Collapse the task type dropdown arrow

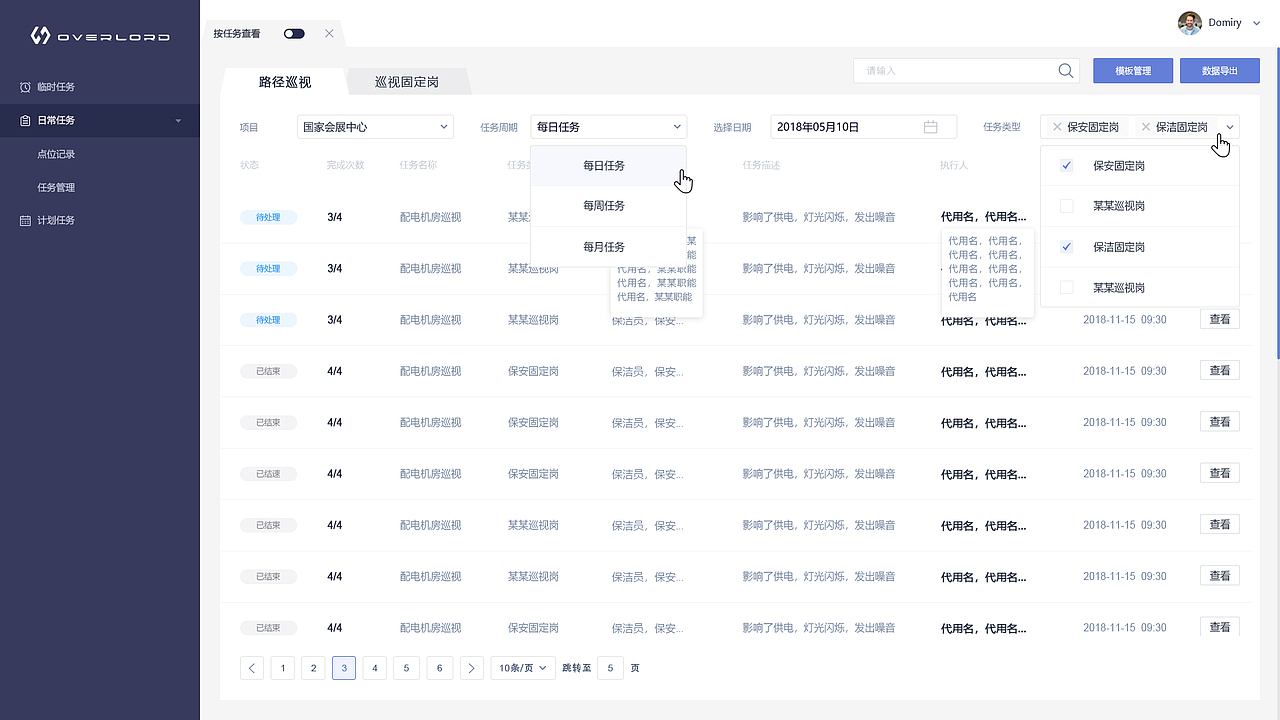[1229, 127]
